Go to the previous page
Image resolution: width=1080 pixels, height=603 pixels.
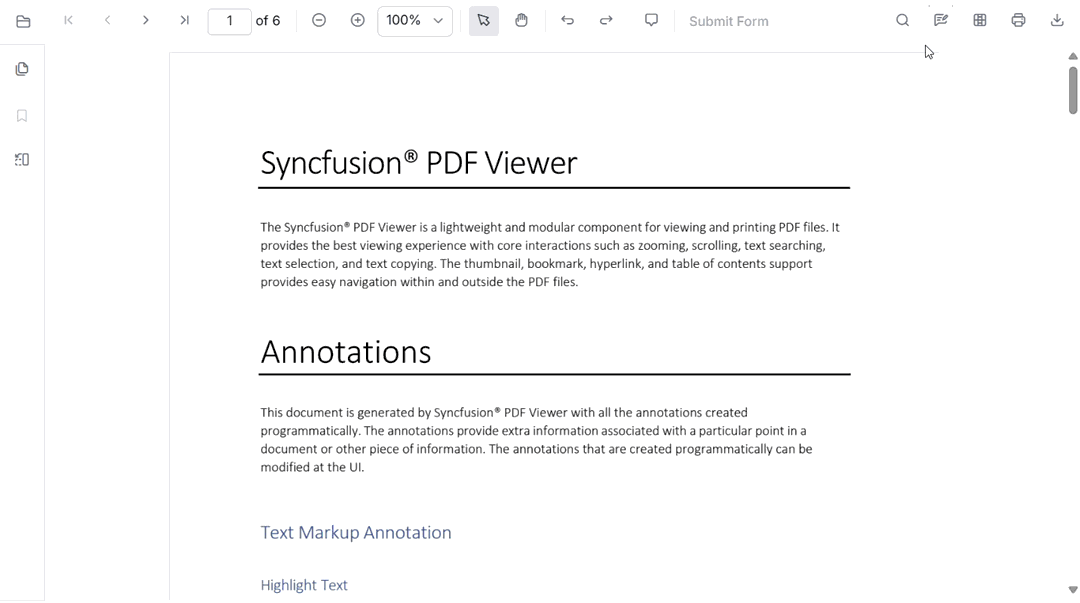tap(107, 21)
